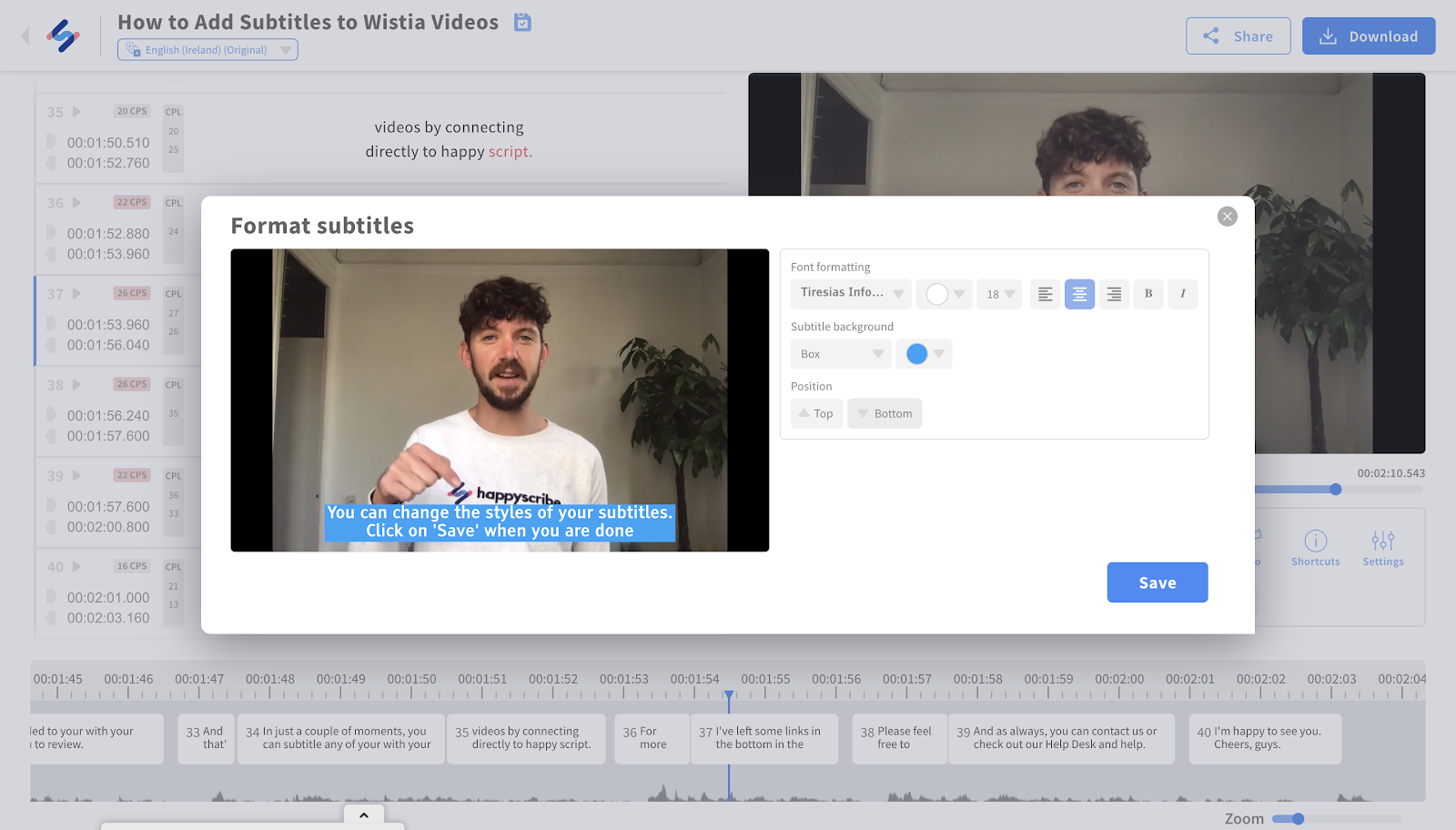The image size is (1456, 830).
Task: Close the Format subtitles dialog
Action: 1227,217
